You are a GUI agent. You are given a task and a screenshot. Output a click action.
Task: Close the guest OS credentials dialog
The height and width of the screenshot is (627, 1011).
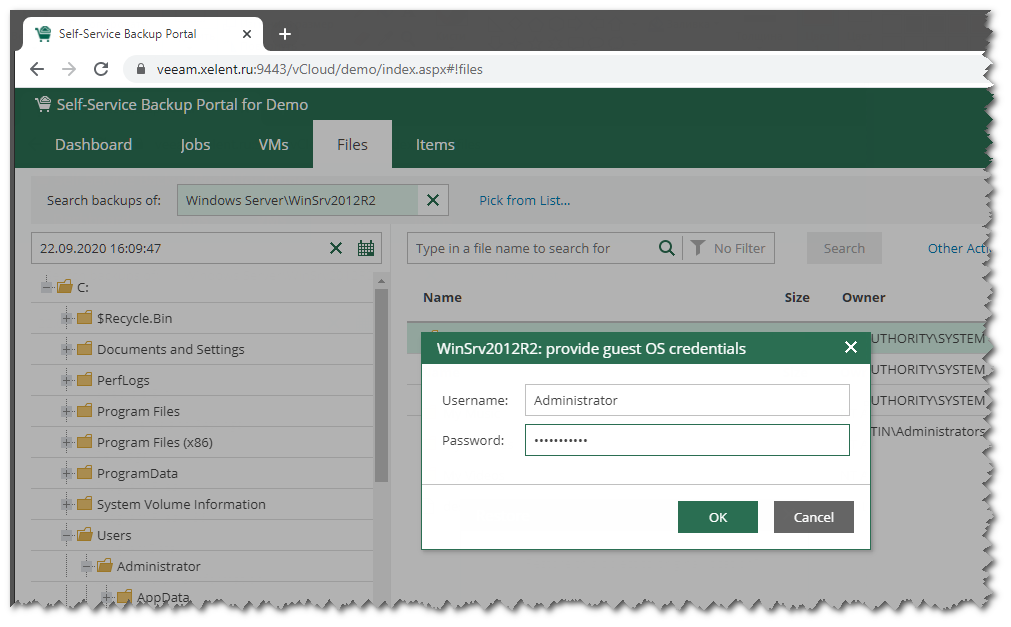[851, 347]
